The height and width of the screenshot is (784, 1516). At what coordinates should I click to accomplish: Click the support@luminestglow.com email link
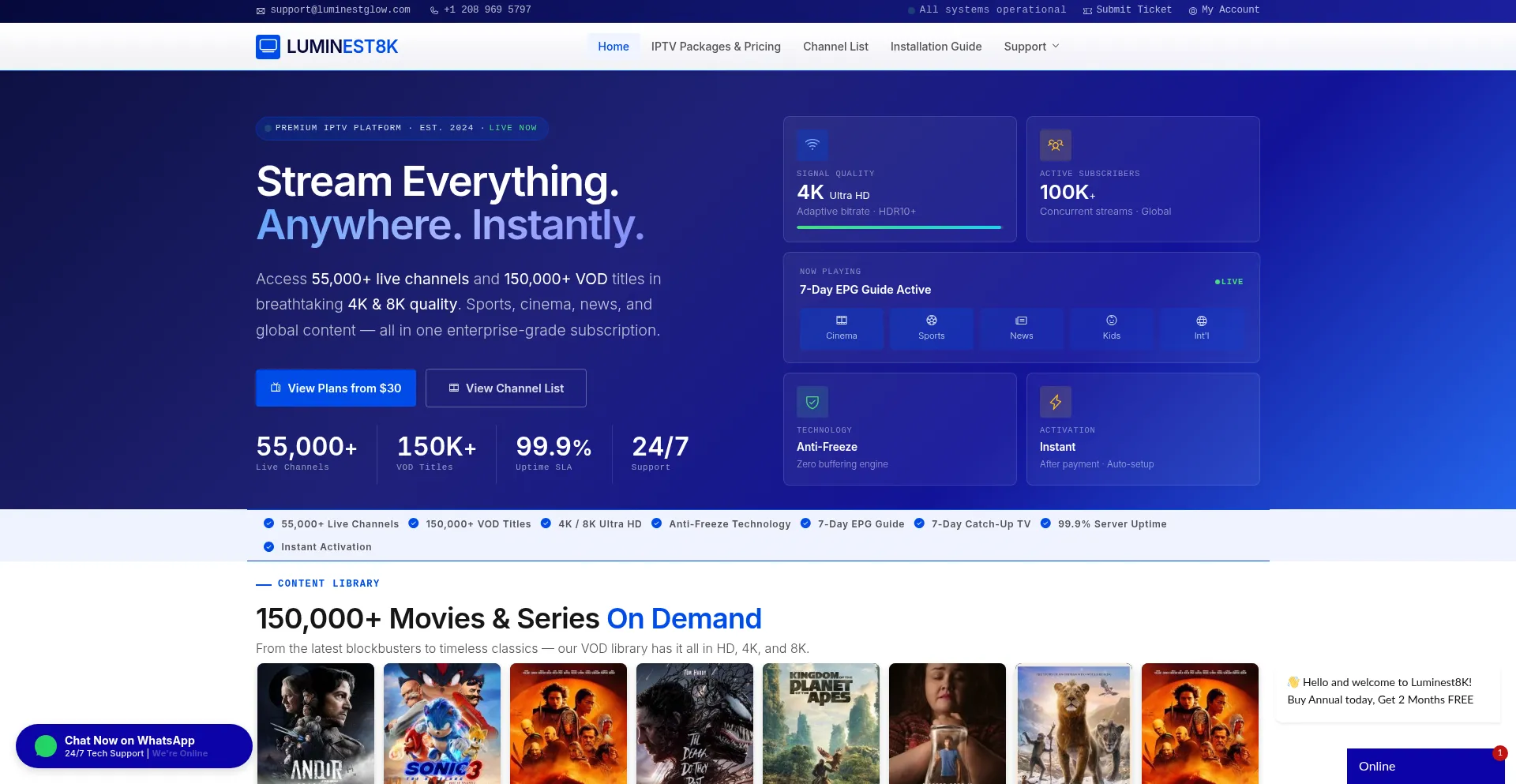click(333, 10)
